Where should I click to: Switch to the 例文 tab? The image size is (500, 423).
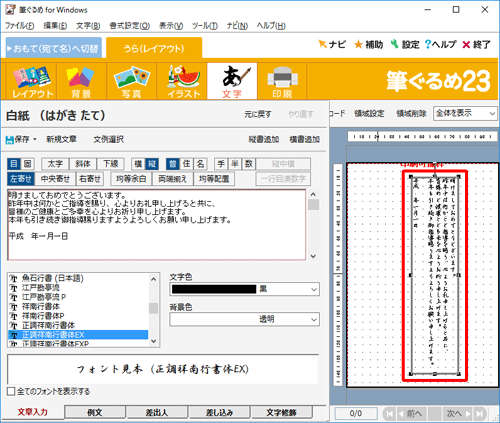click(95, 412)
